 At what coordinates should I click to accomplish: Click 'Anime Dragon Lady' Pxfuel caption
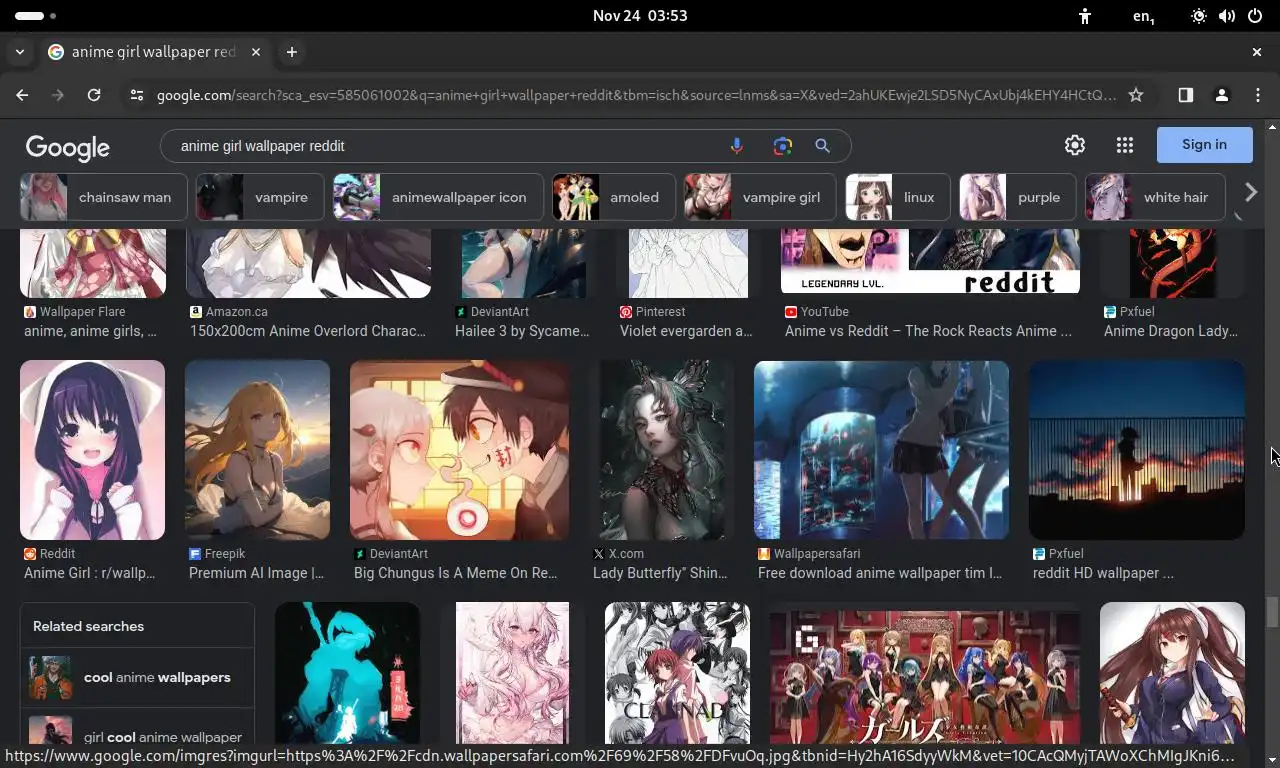1171,331
